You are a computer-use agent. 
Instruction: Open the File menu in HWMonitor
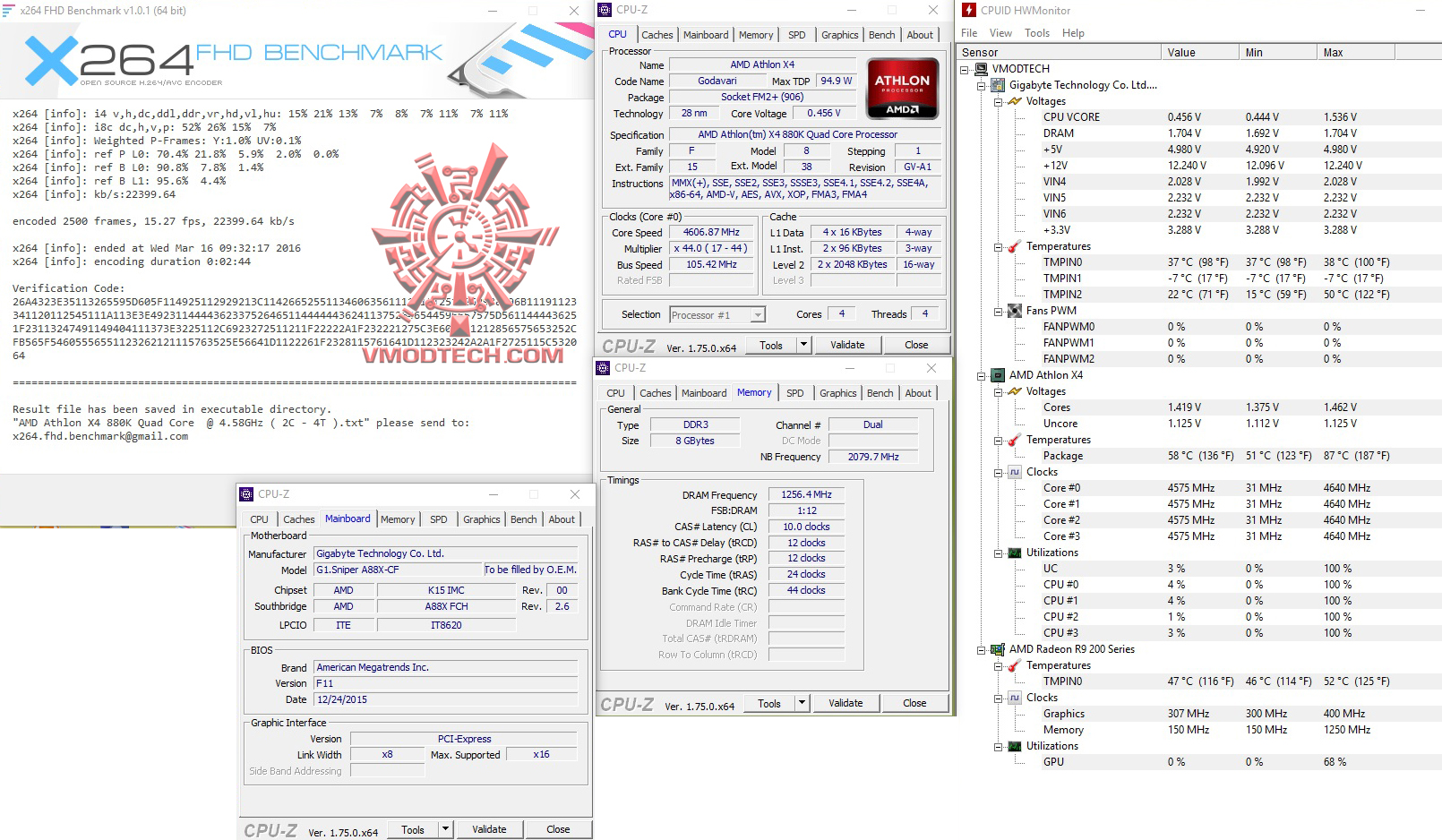tap(969, 33)
